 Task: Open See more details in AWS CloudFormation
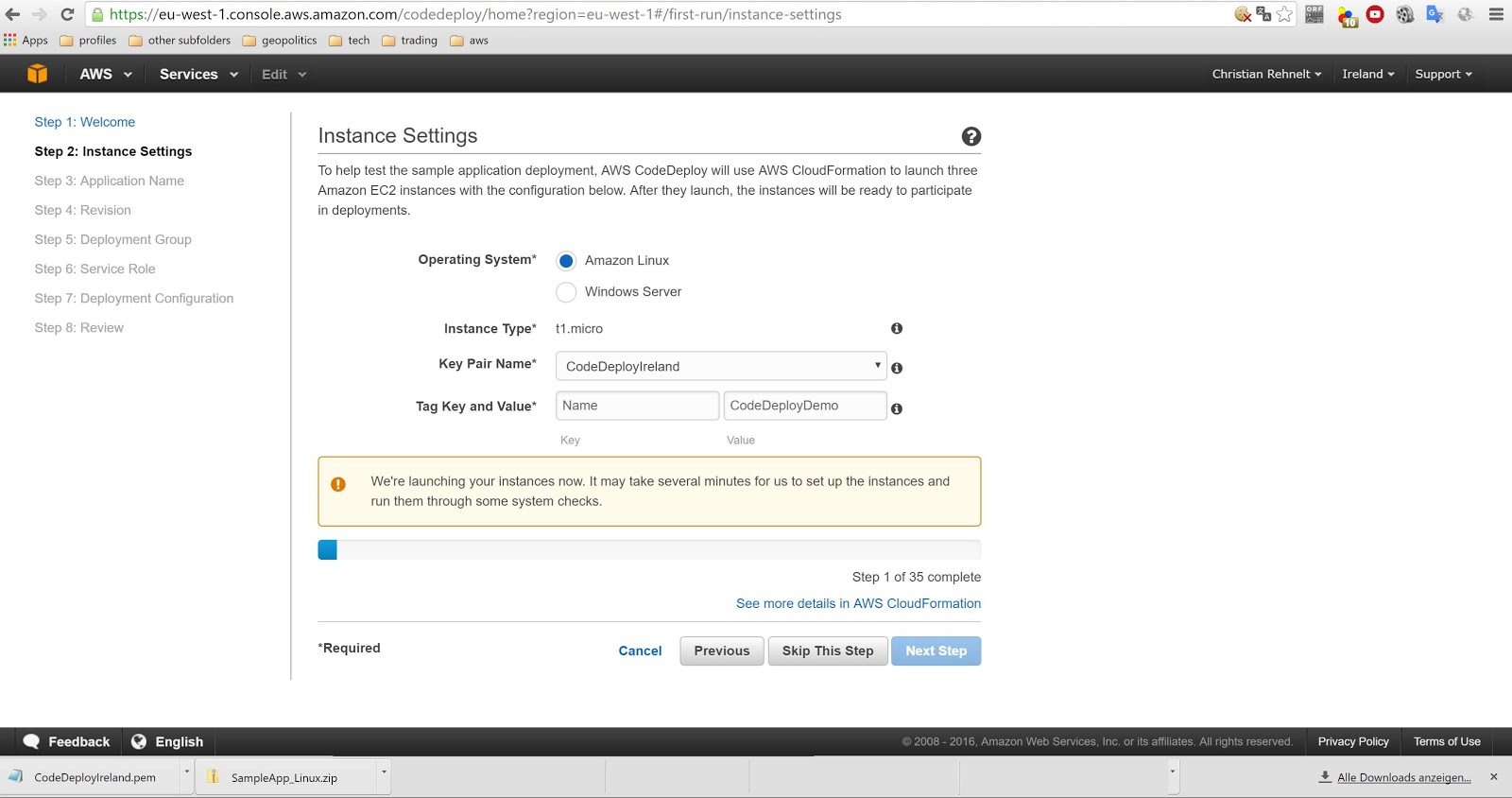coord(858,603)
